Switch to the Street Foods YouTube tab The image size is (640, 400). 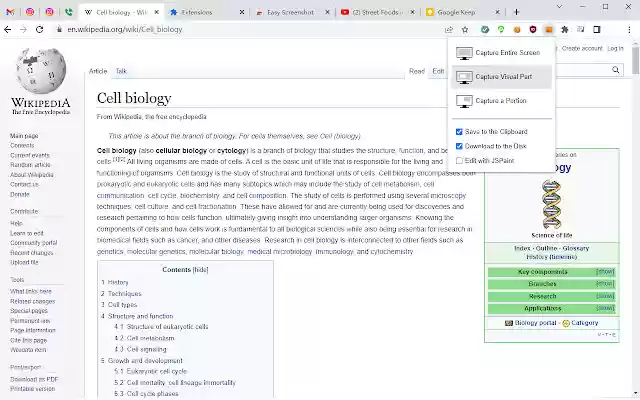378,12
